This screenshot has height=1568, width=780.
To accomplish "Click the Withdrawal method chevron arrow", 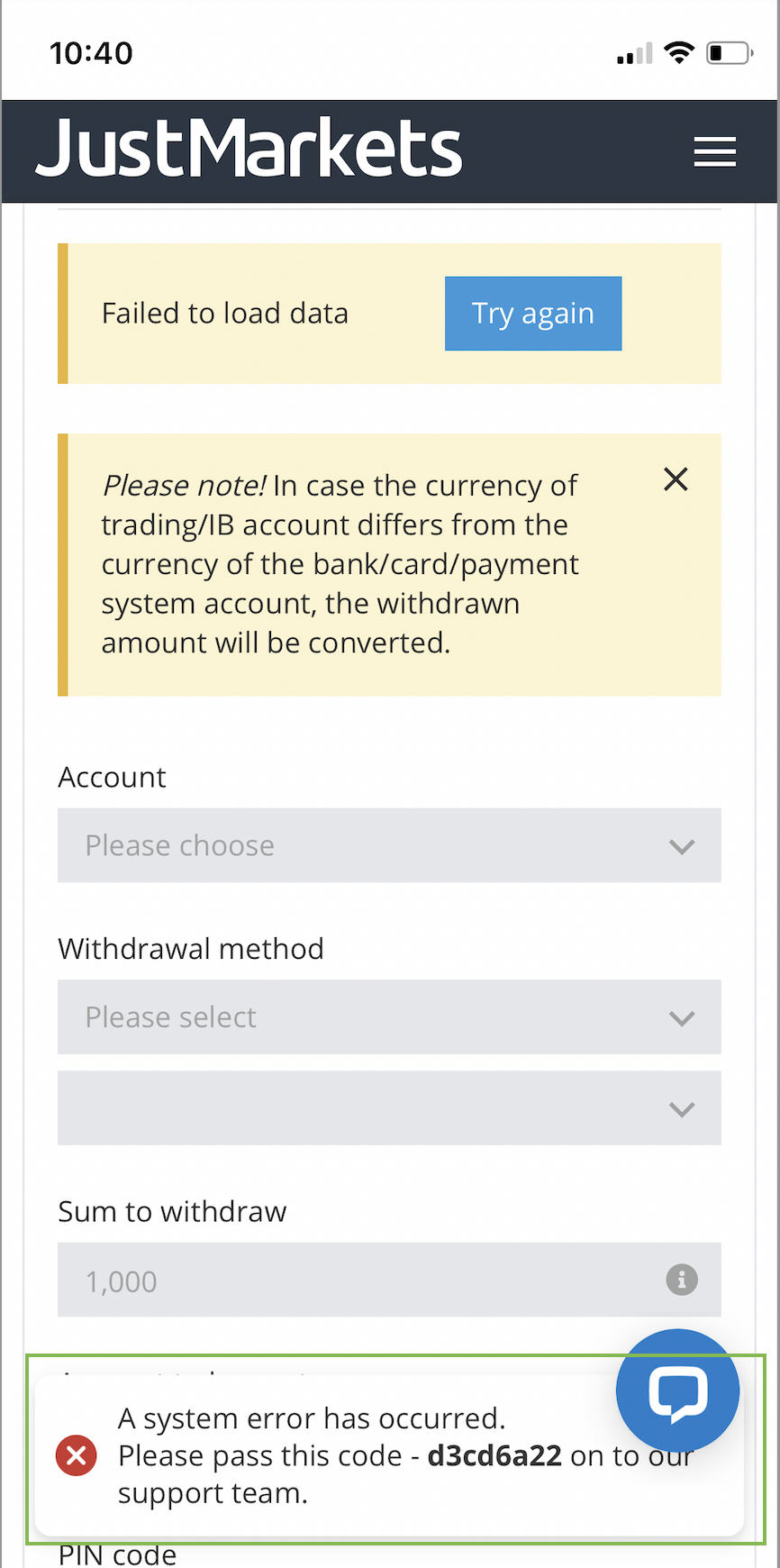I will pos(682,1018).
